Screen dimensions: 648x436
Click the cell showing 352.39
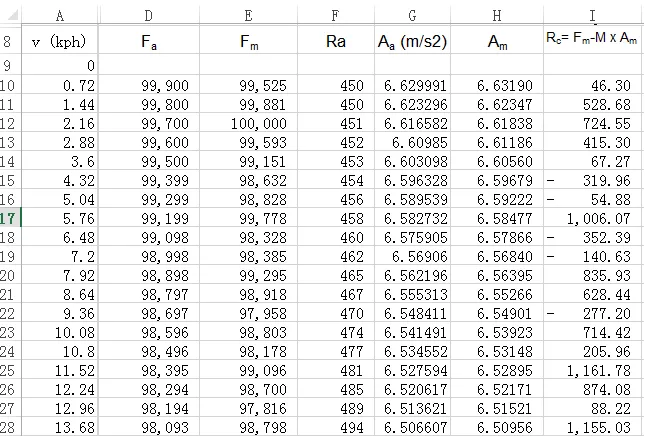[593, 237]
